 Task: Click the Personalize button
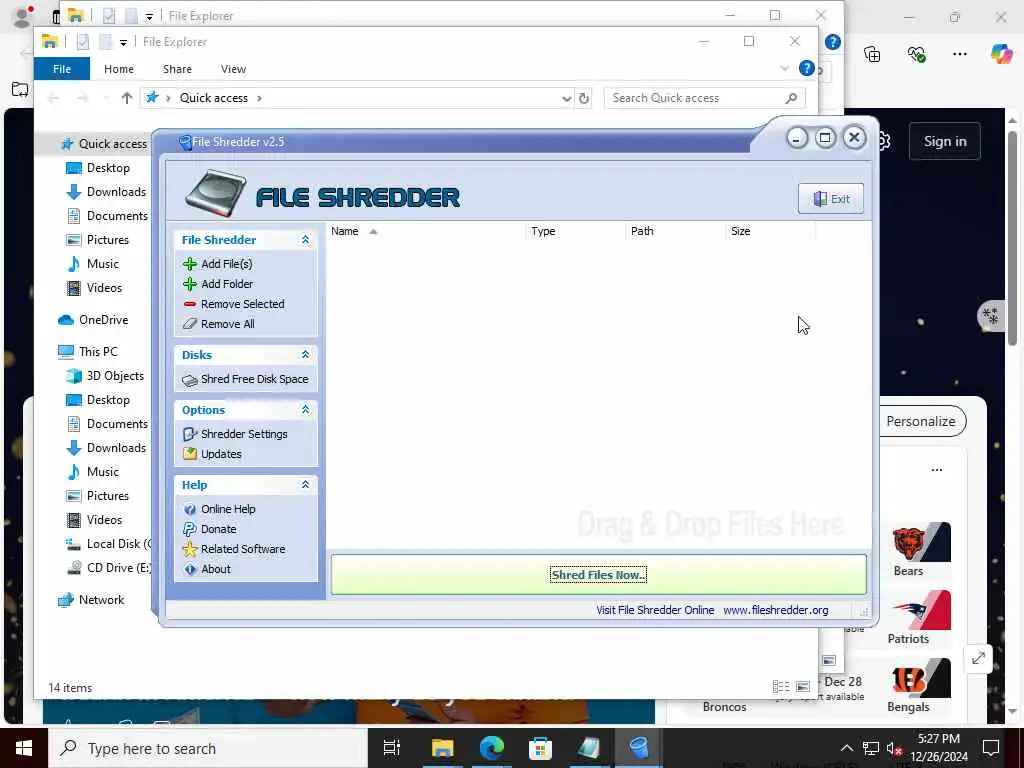[921, 421]
